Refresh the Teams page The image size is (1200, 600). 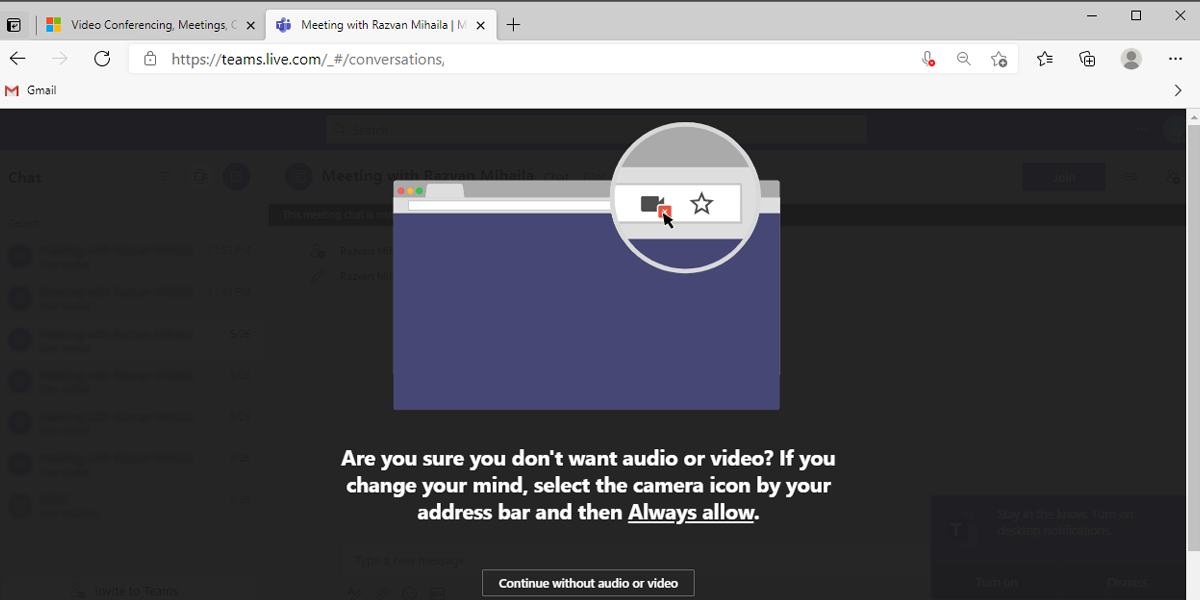point(102,59)
